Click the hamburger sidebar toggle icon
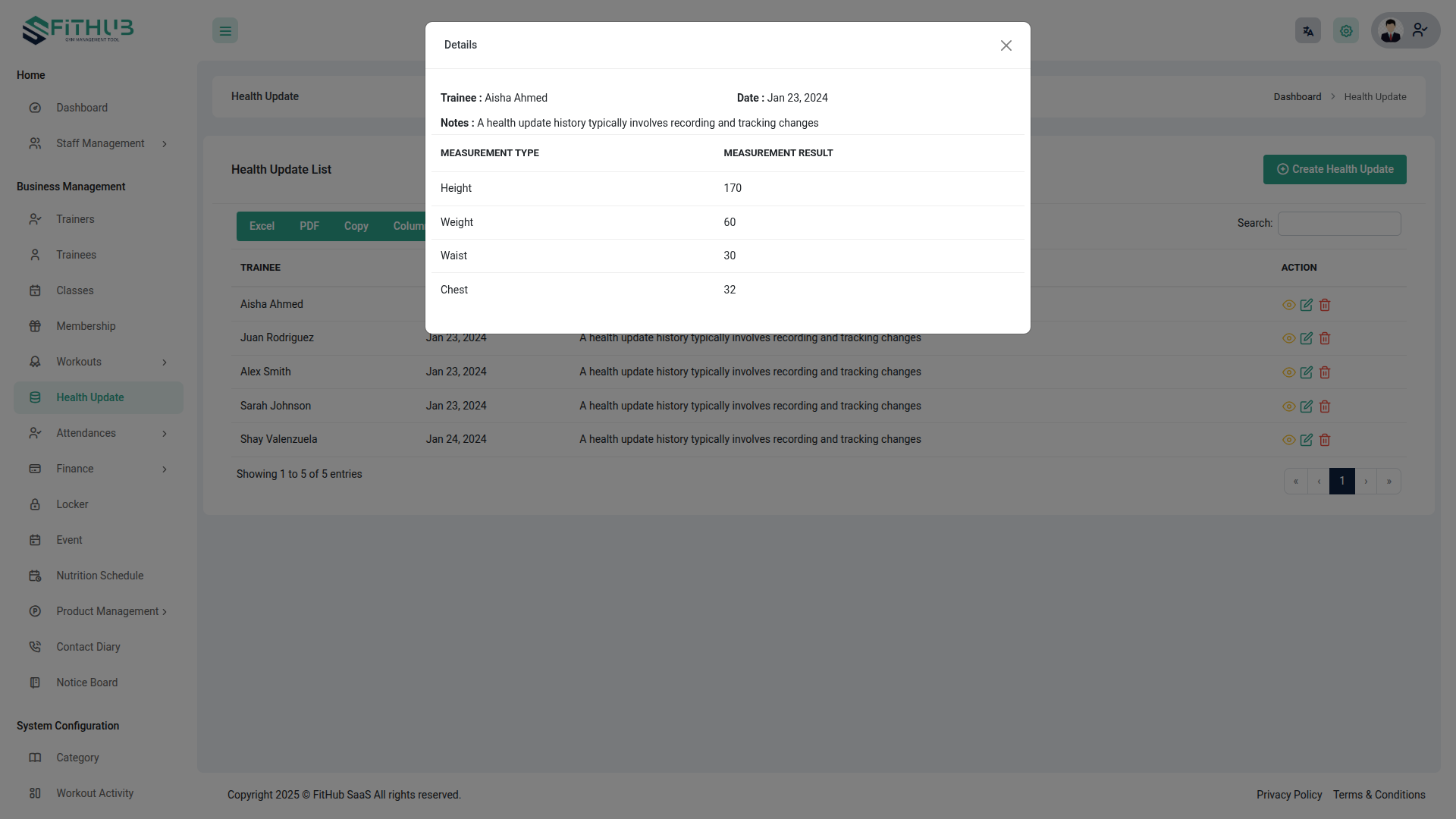 point(225,31)
